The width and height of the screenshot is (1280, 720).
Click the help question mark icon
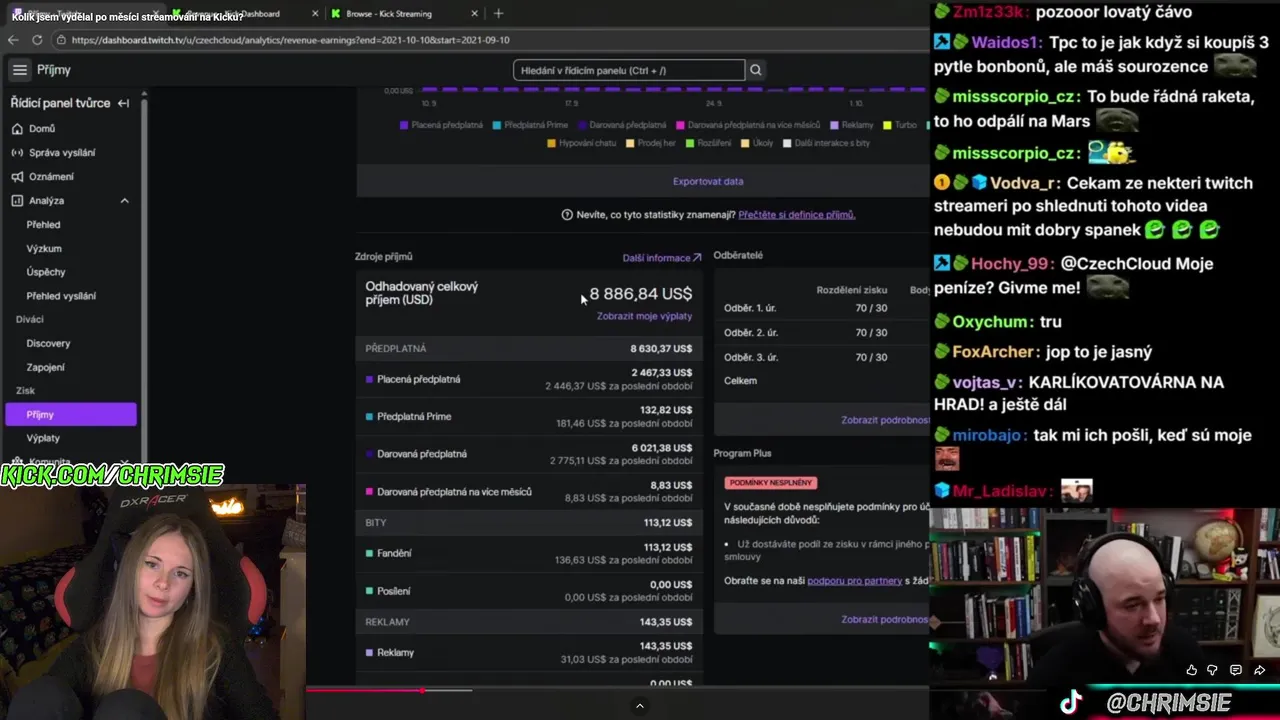(567, 215)
